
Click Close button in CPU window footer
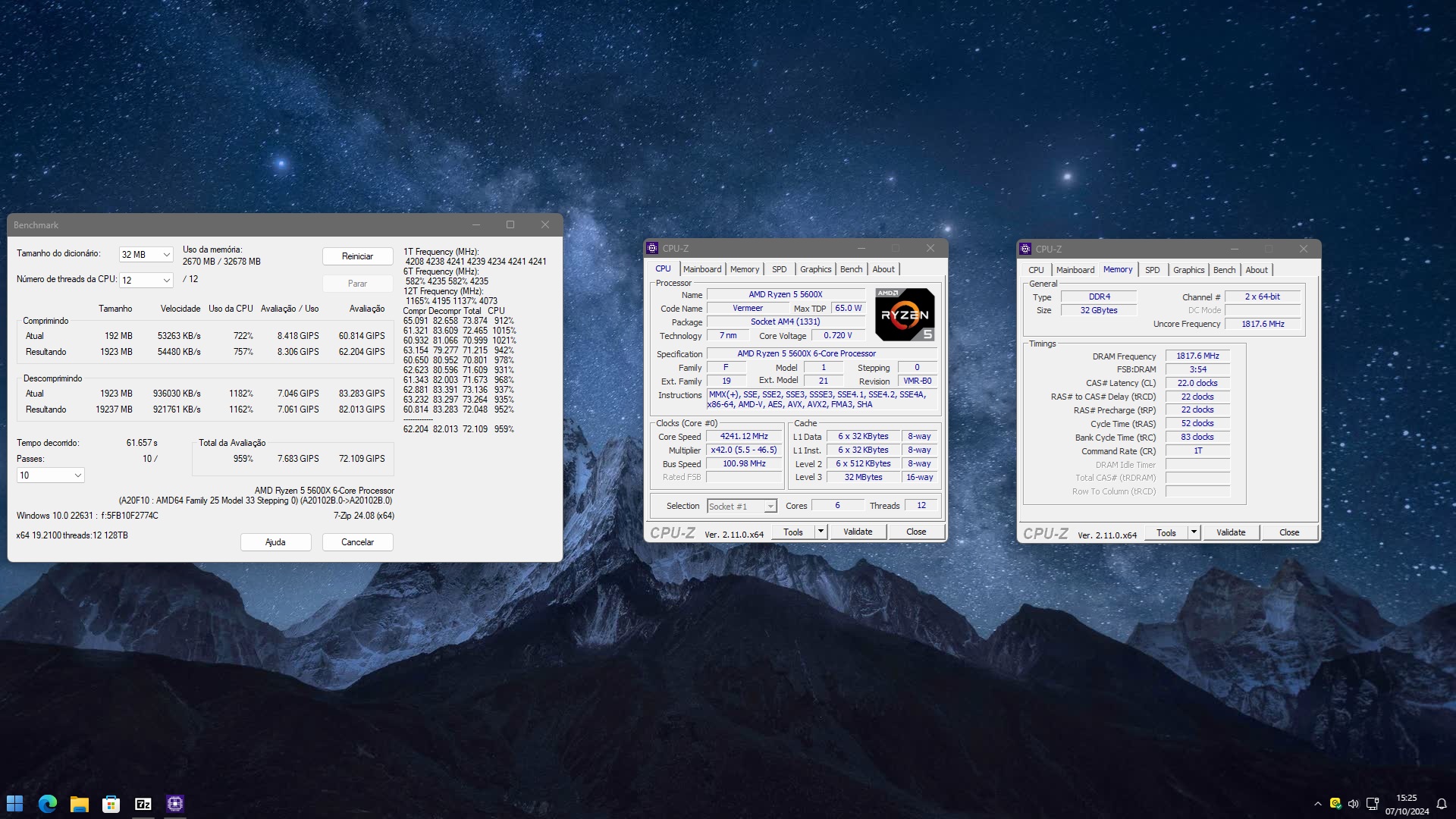coord(916,532)
